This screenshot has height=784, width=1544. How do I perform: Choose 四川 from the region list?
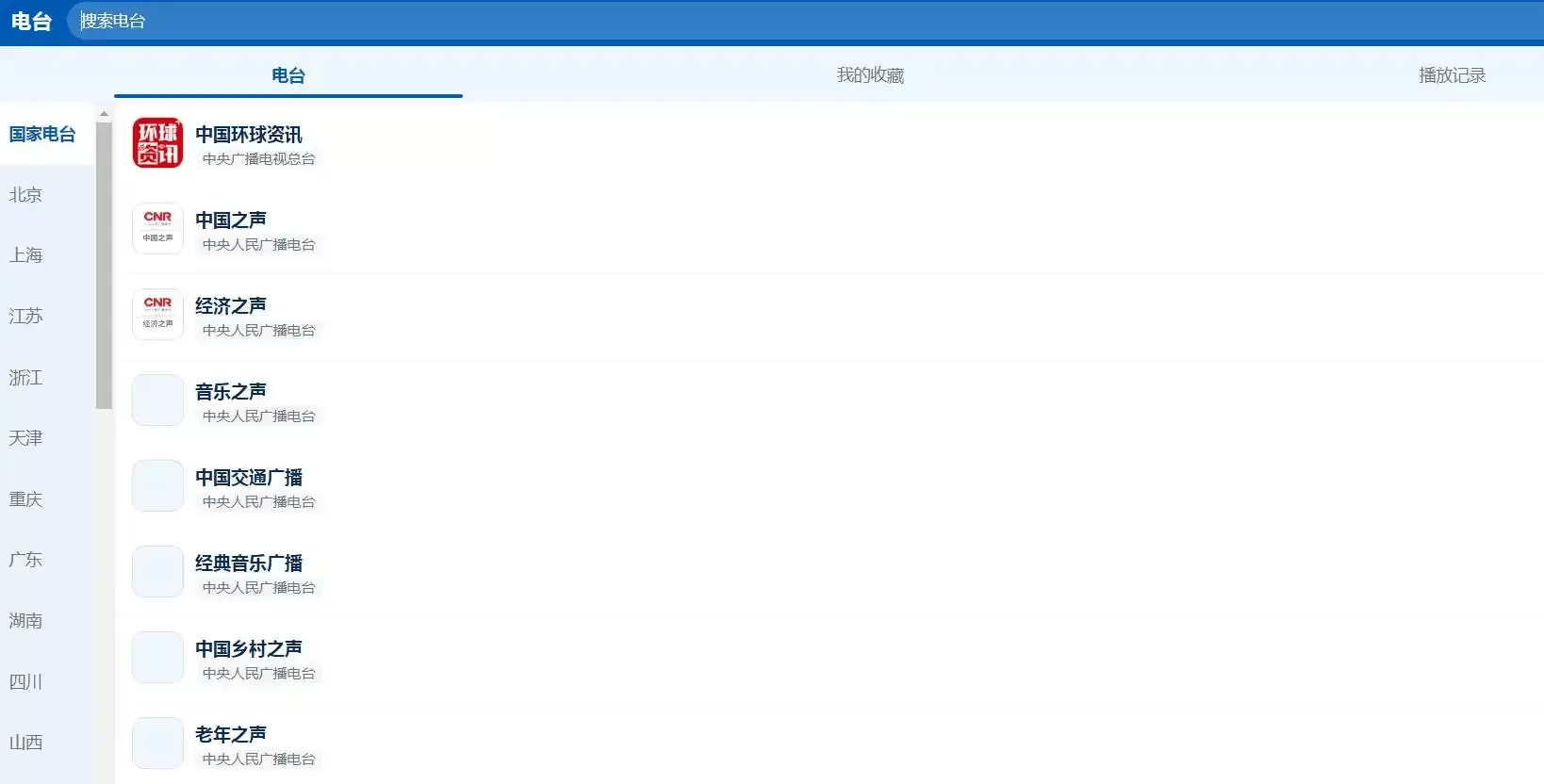coord(26,681)
